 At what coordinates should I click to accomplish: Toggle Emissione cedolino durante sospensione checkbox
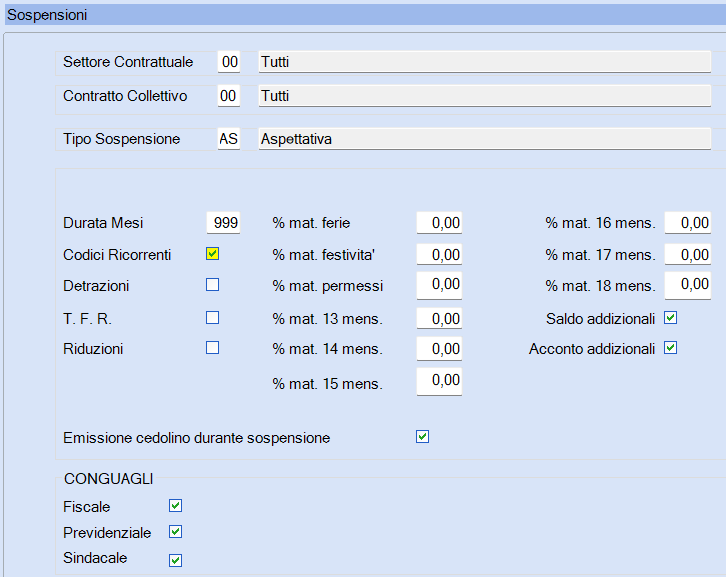(422, 437)
